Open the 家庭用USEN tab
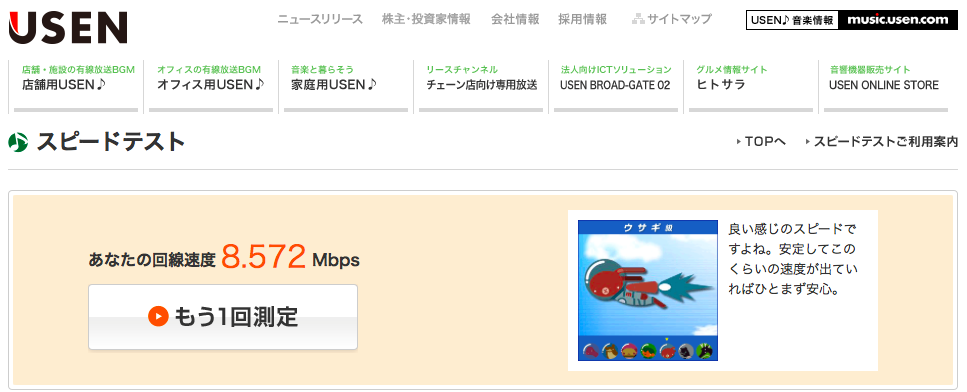This screenshot has height=392, width=967. click(345, 86)
